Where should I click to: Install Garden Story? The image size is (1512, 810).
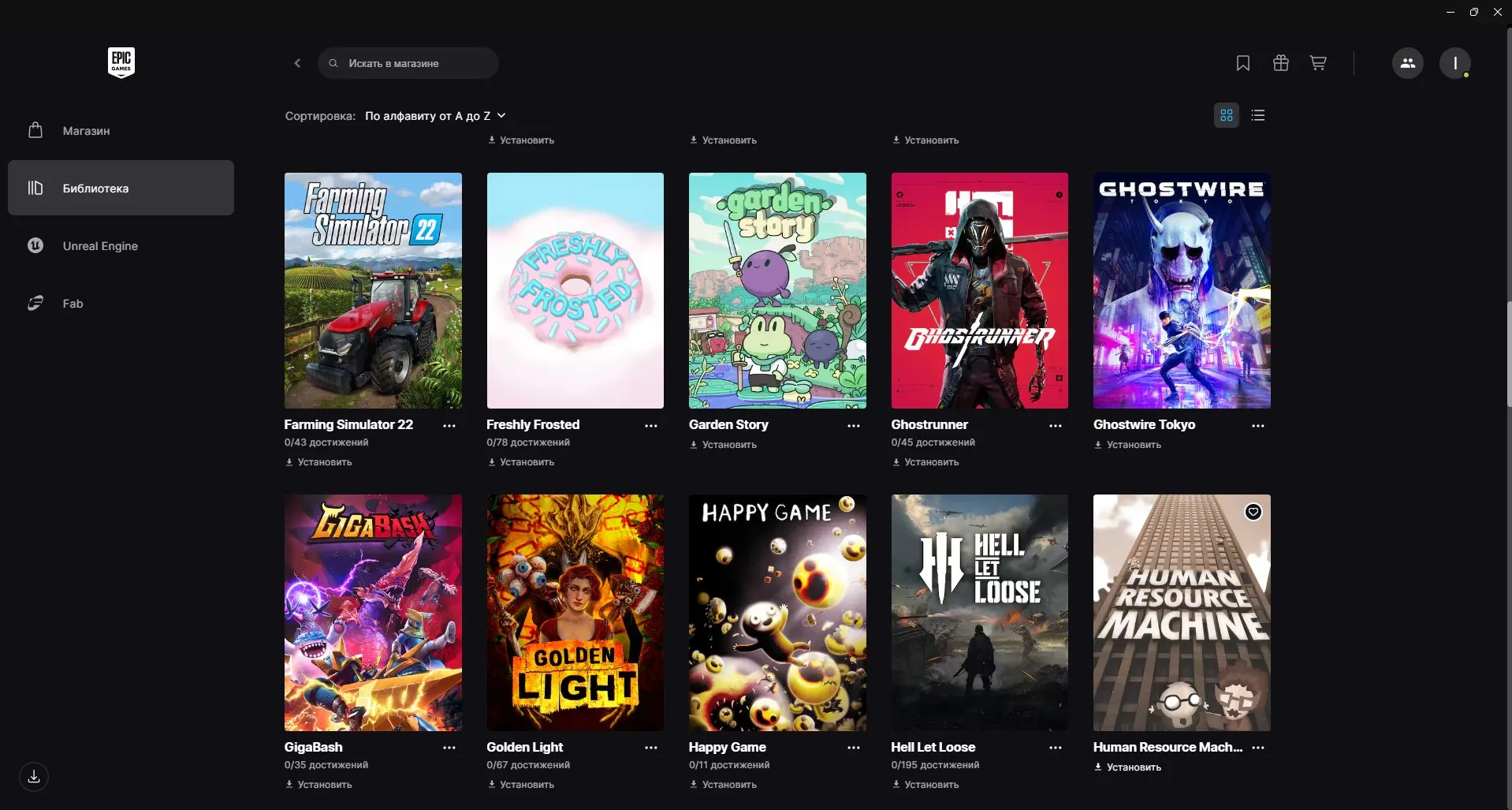(723, 445)
